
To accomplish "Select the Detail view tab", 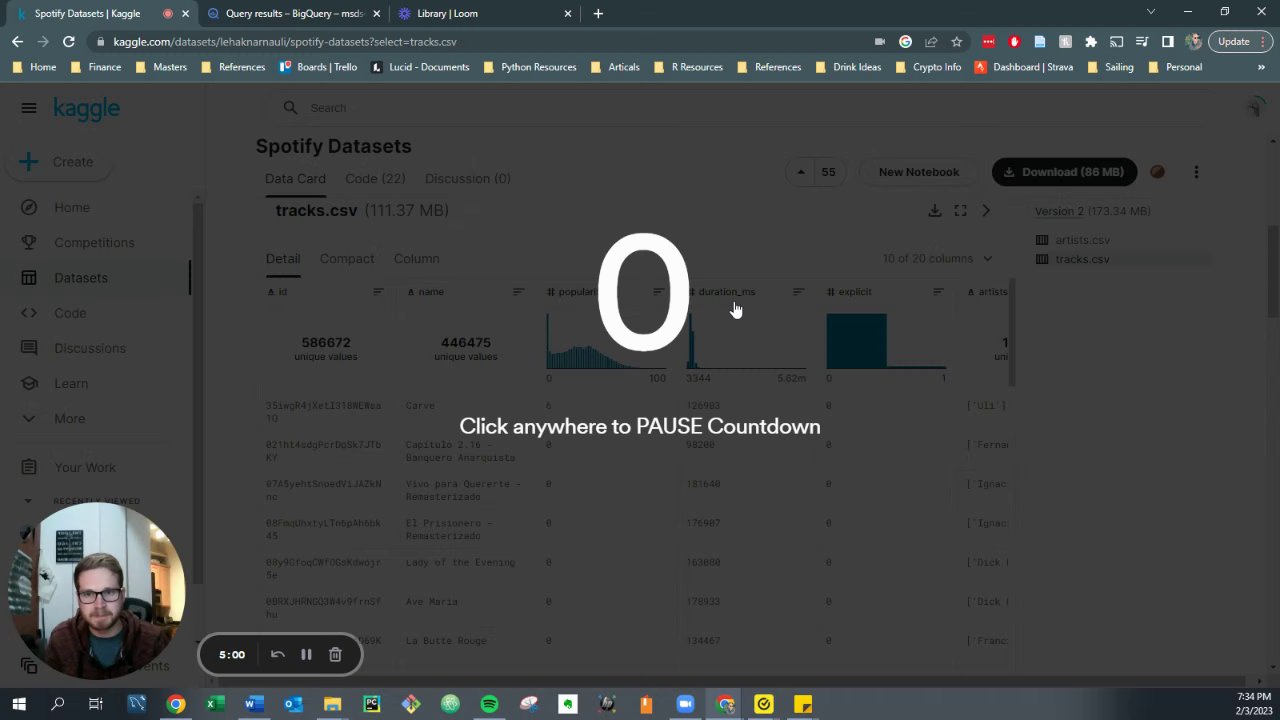I will click(x=283, y=258).
